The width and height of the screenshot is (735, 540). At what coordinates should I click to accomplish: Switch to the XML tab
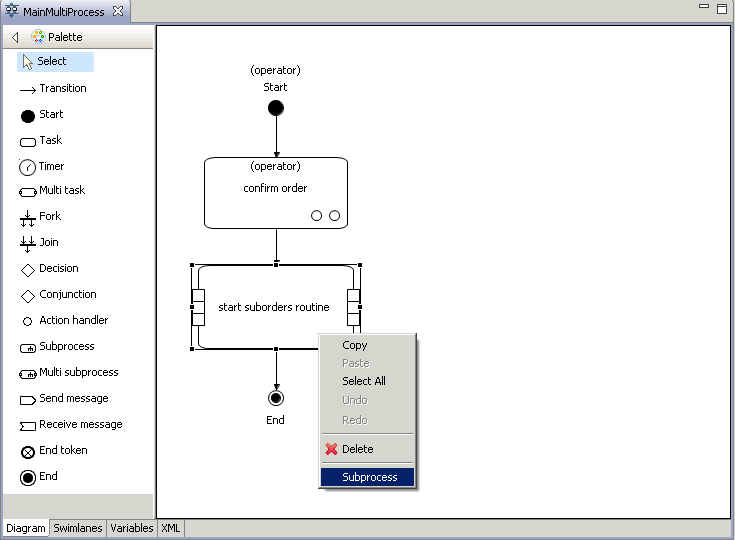(x=170, y=528)
